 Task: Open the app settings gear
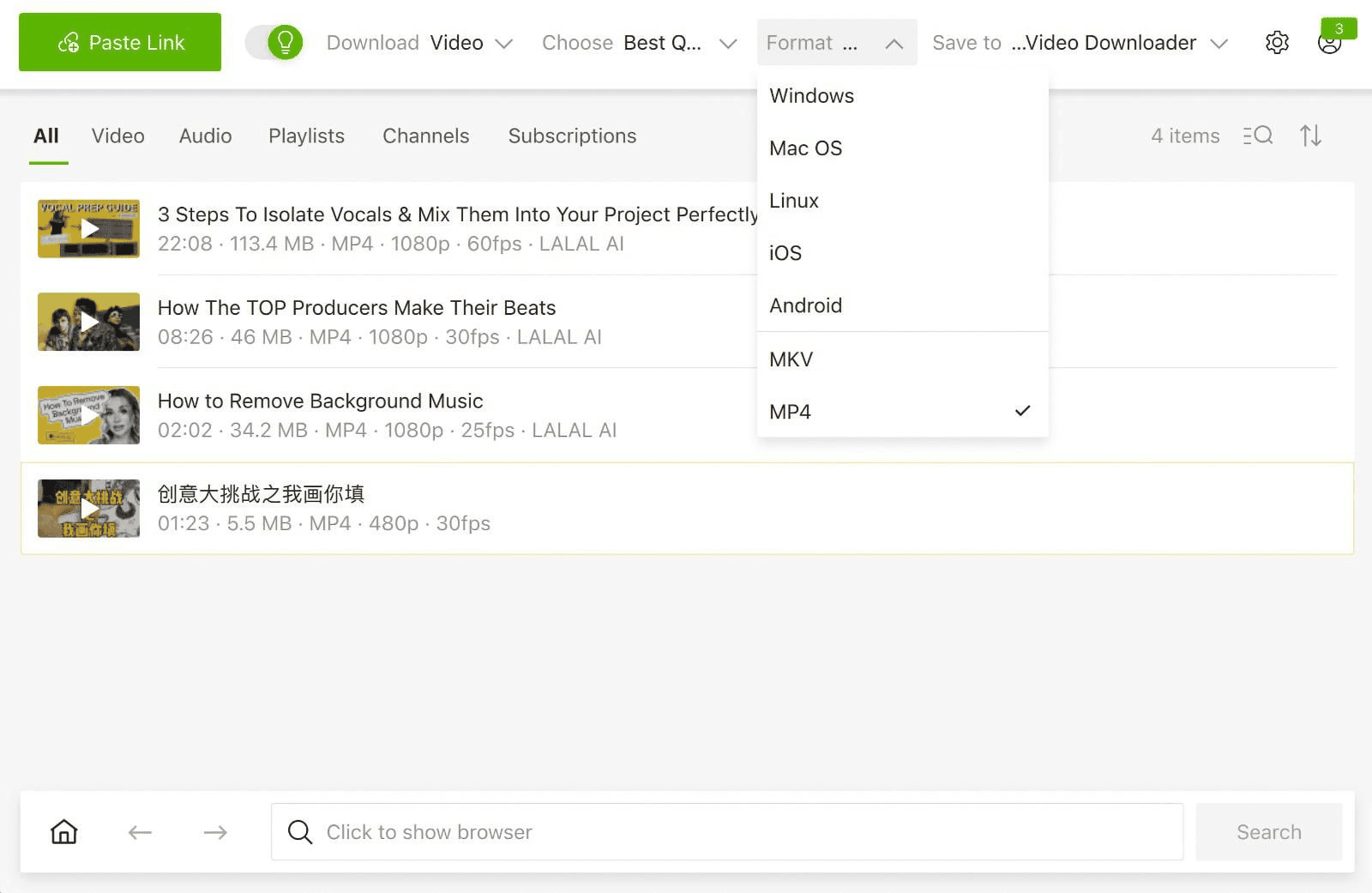(1277, 42)
